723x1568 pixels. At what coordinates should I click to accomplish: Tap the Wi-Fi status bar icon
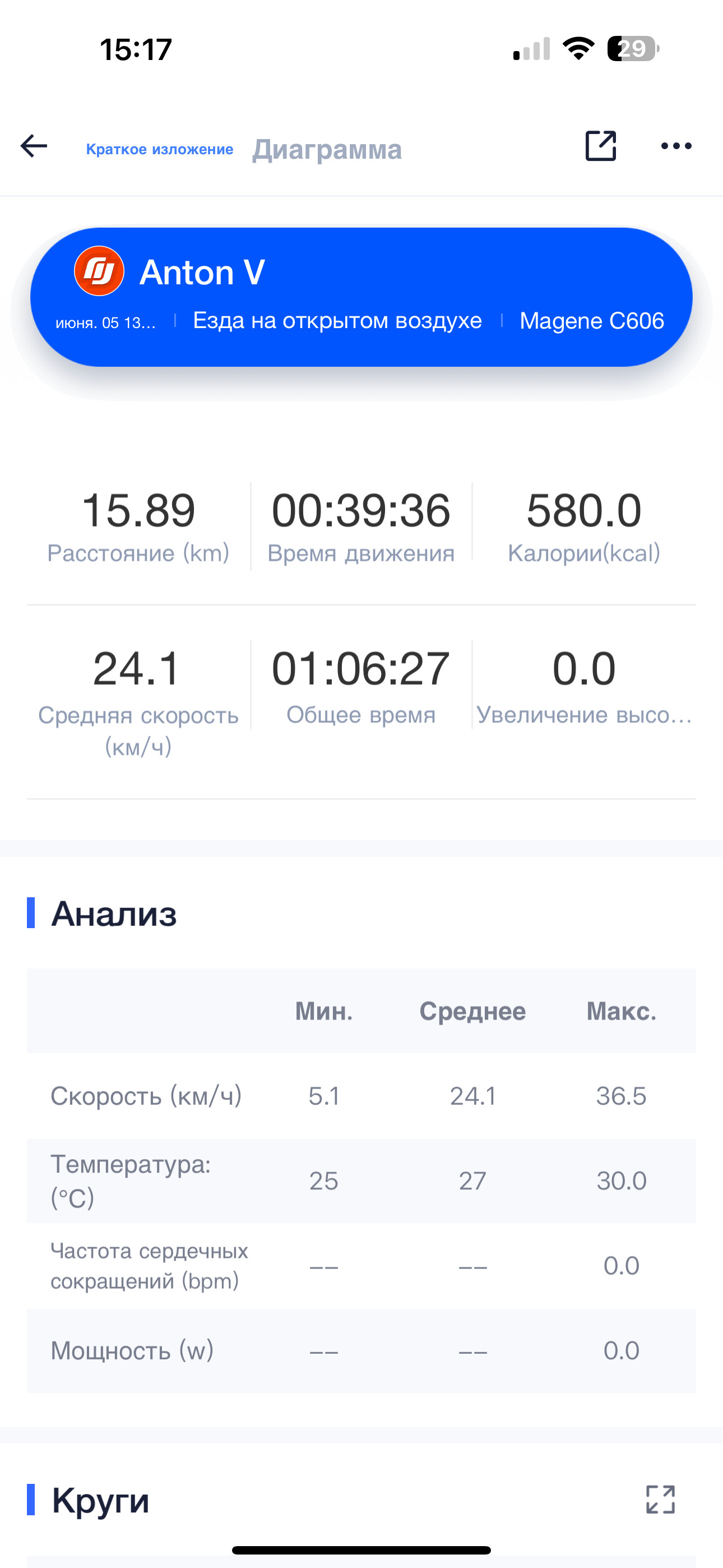point(578,48)
